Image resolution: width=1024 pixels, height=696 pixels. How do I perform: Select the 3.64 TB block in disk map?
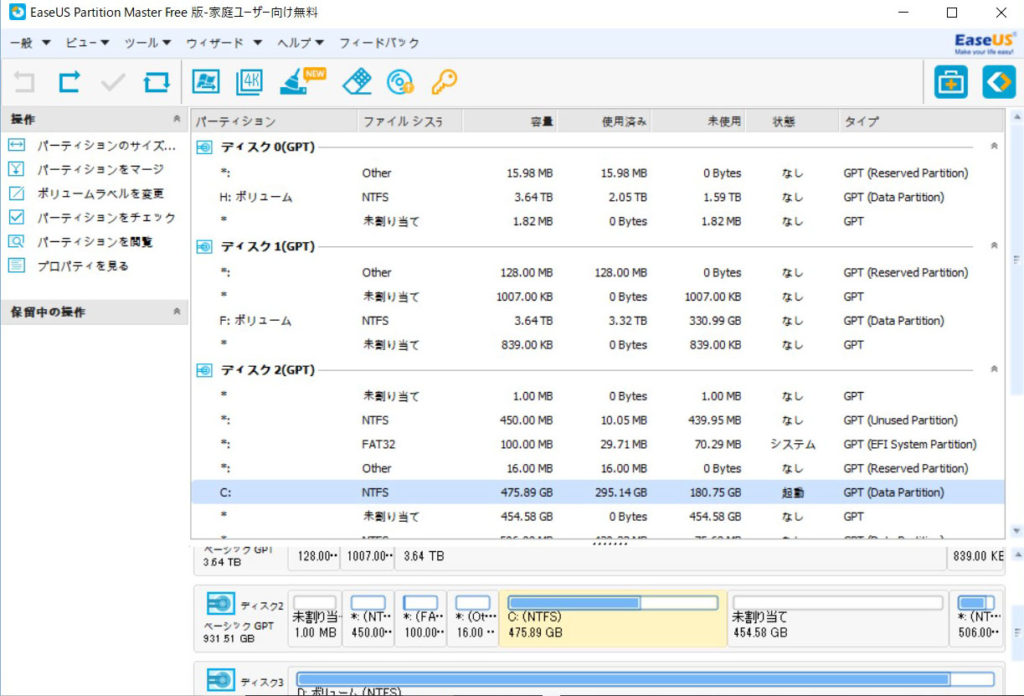pos(670,556)
